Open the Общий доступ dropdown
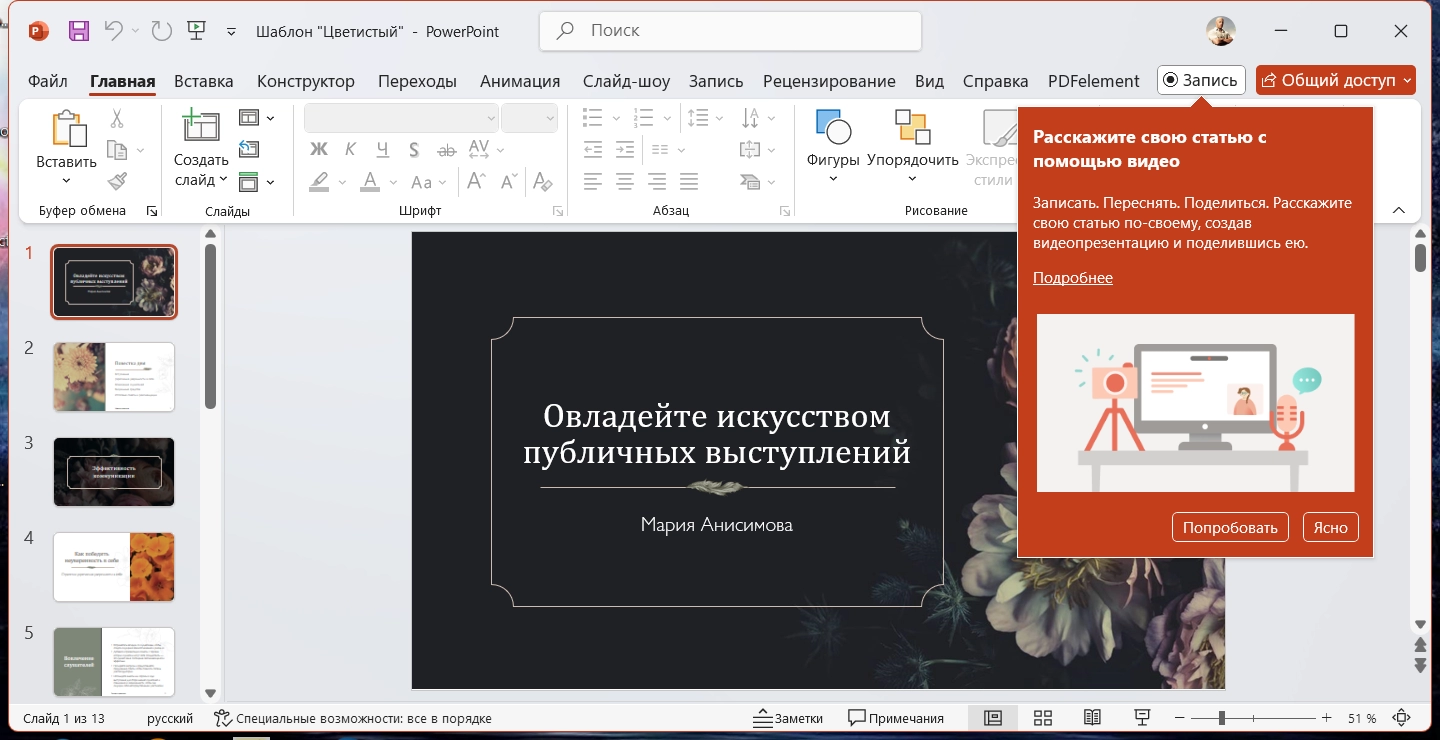Screen dimensions: 1440x740 (1408, 81)
